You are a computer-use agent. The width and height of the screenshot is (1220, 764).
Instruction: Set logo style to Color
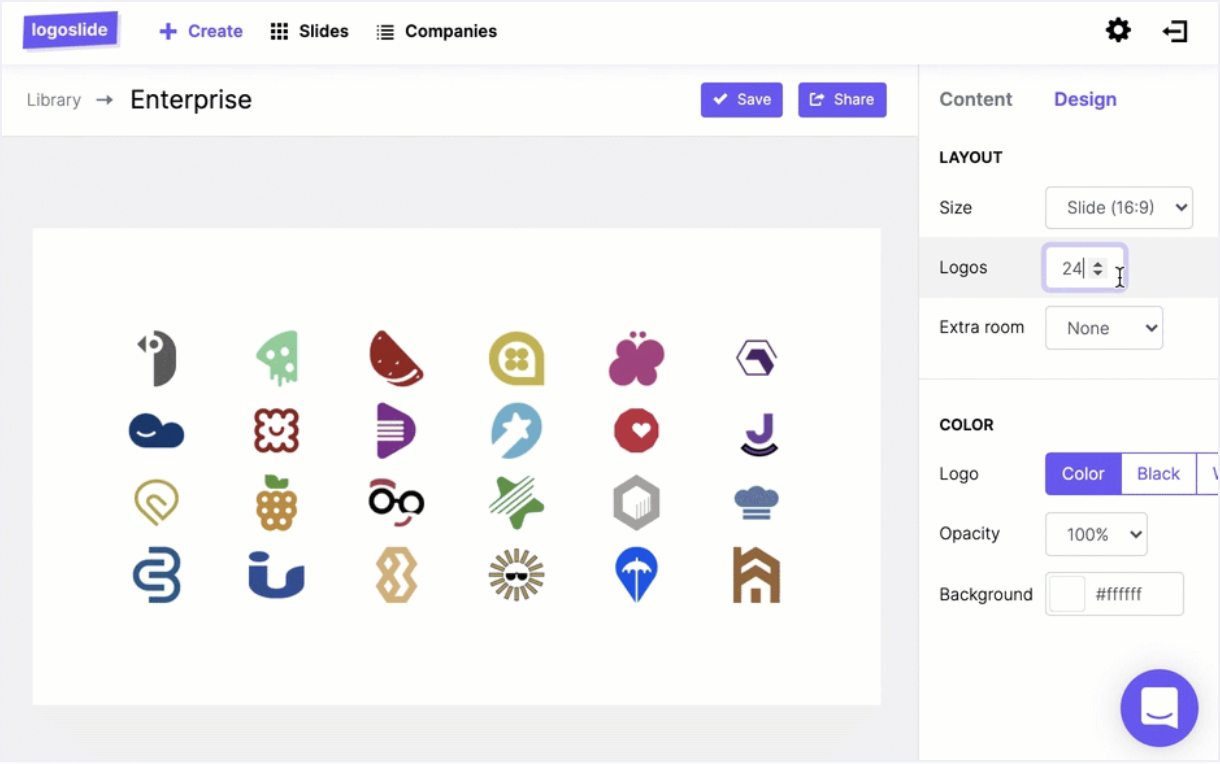[1083, 474]
